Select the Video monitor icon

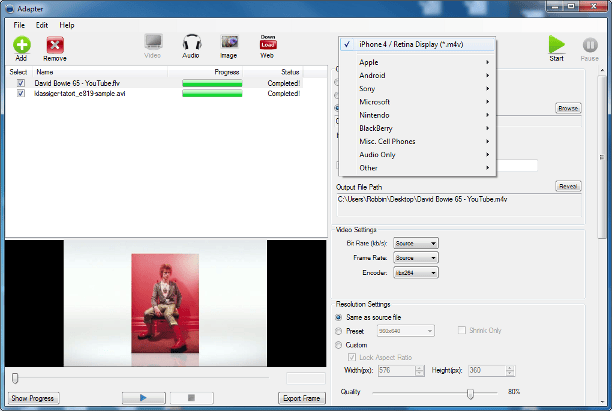pyautogui.click(x=153, y=42)
